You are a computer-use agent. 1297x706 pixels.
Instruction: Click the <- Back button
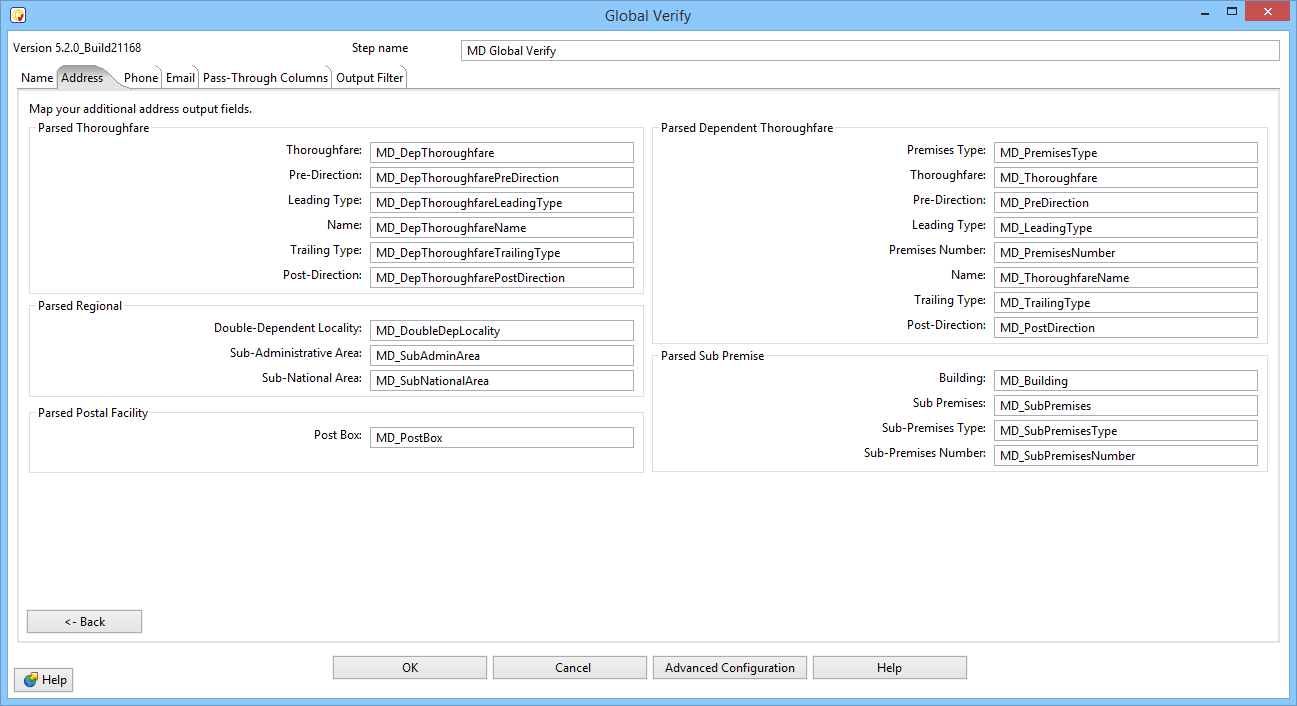point(84,622)
